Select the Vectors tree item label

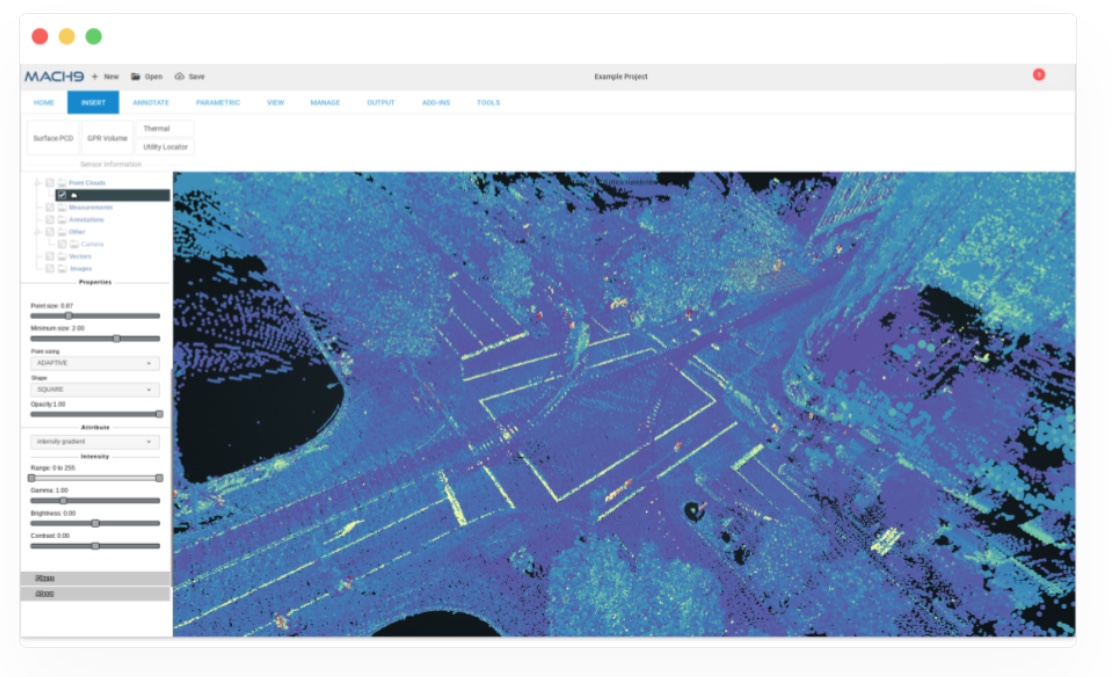pyautogui.click(x=80, y=257)
